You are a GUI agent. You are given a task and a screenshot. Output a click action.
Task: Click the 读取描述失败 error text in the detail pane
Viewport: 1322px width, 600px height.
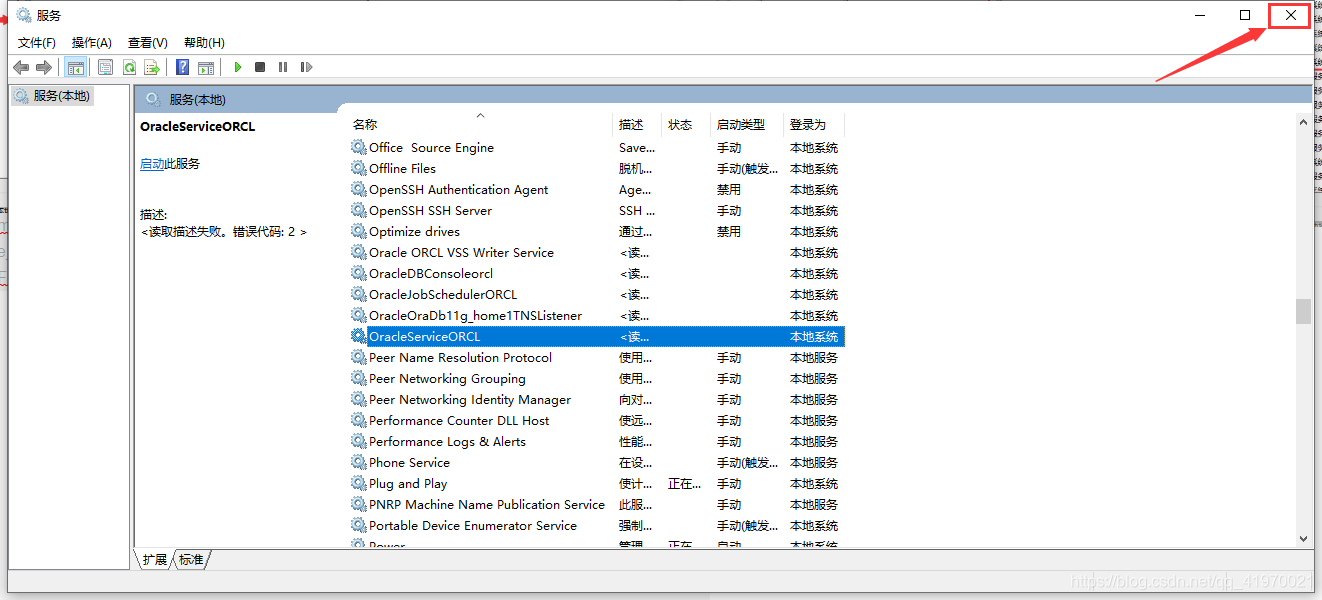pos(223,231)
